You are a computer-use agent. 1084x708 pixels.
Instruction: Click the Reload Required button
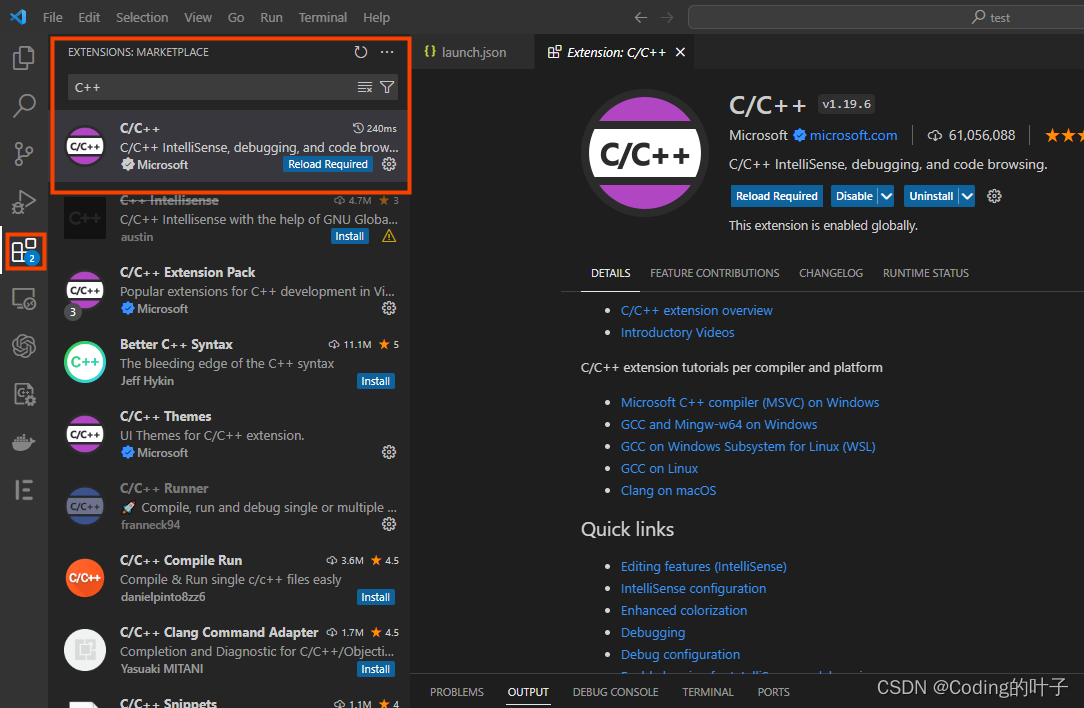click(777, 195)
